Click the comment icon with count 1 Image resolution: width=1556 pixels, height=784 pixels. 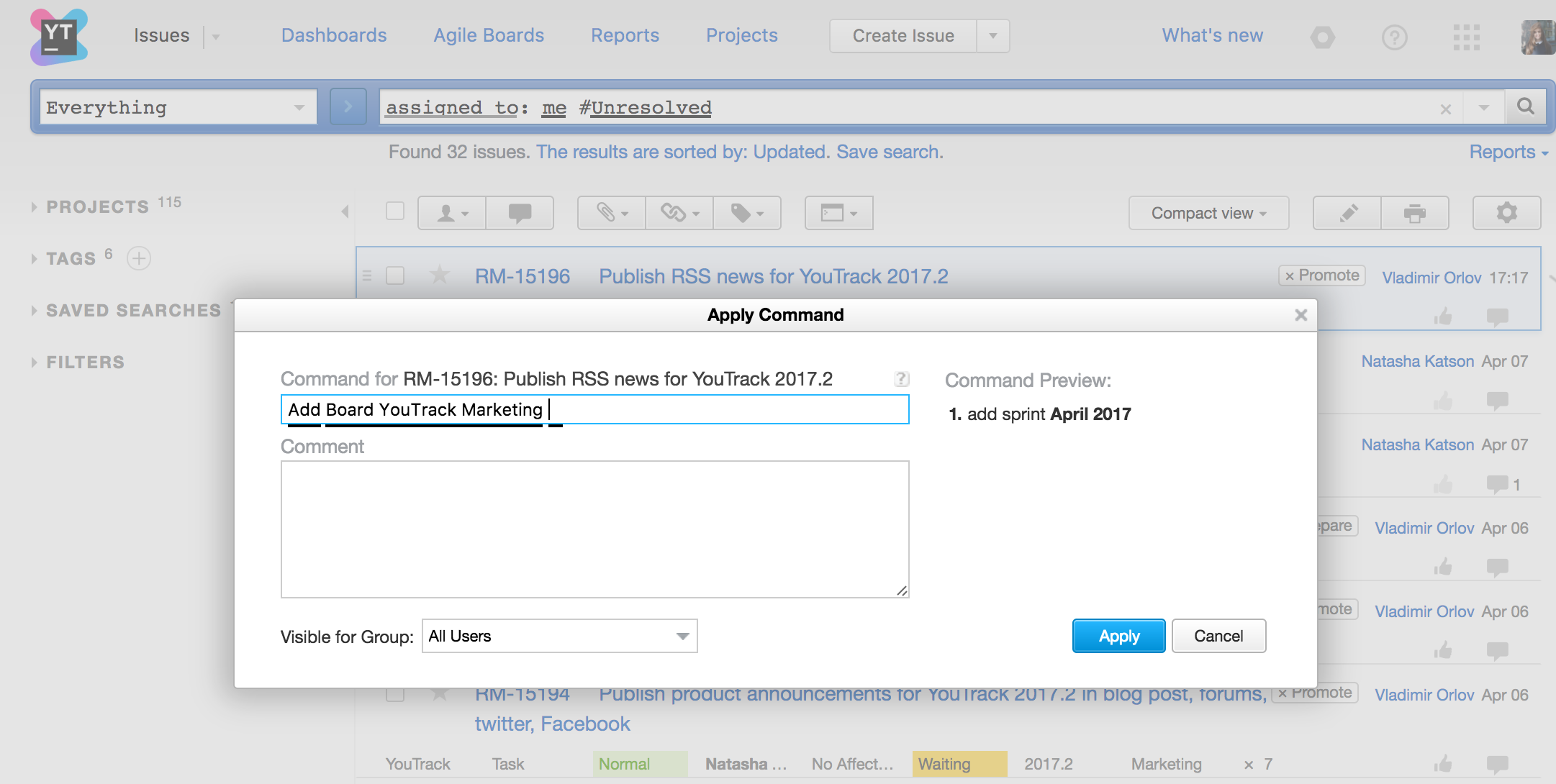click(x=1498, y=484)
